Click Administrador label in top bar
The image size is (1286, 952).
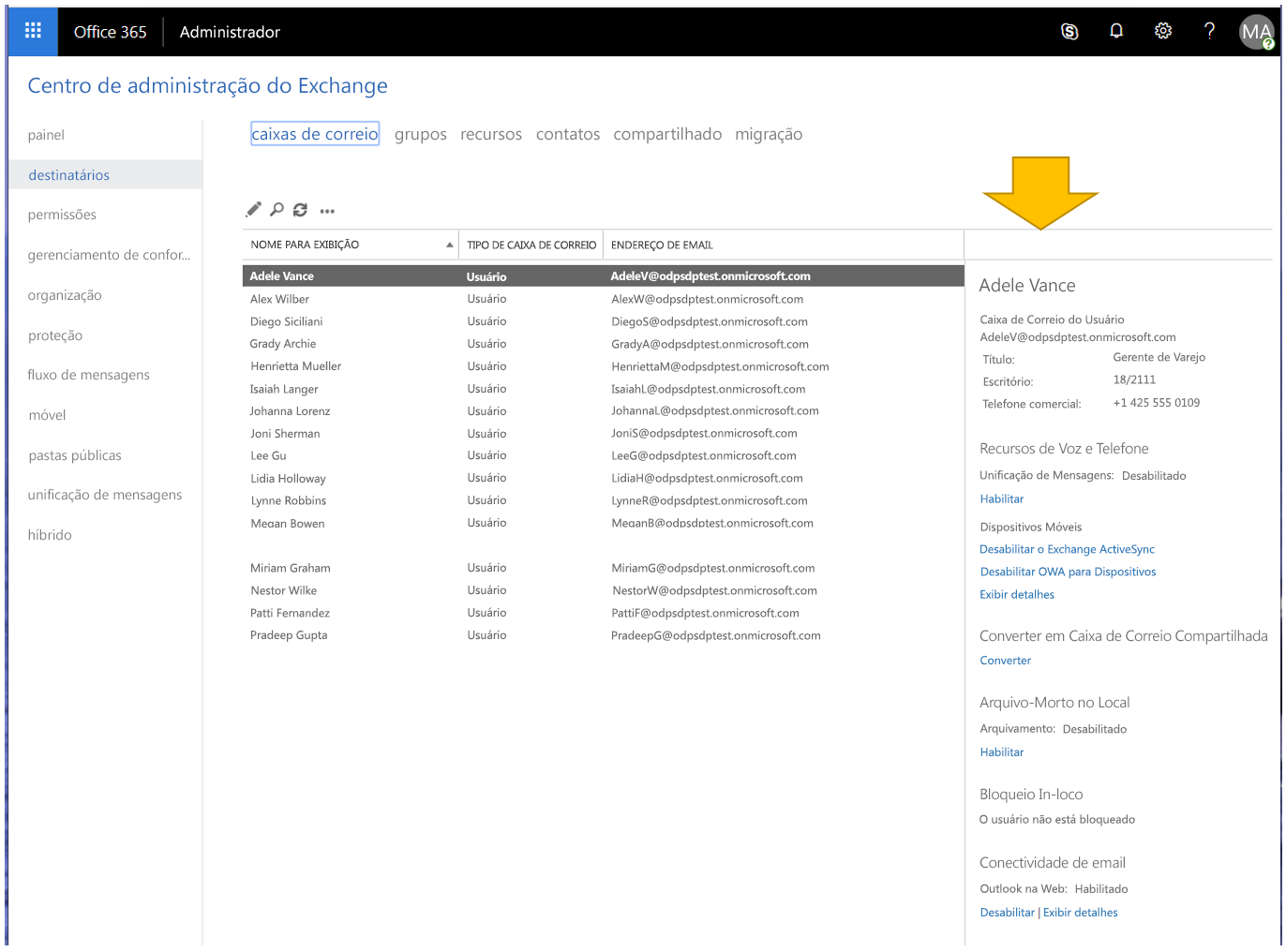[230, 32]
